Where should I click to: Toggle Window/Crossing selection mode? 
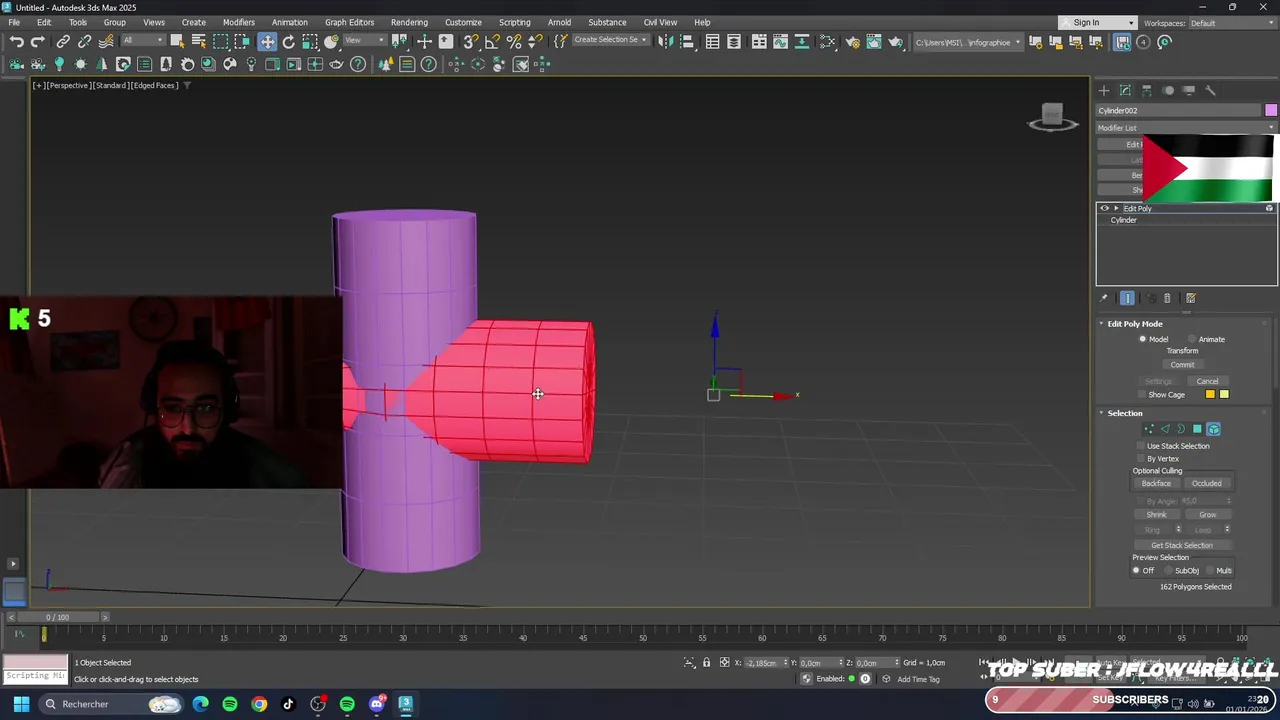coord(241,42)
